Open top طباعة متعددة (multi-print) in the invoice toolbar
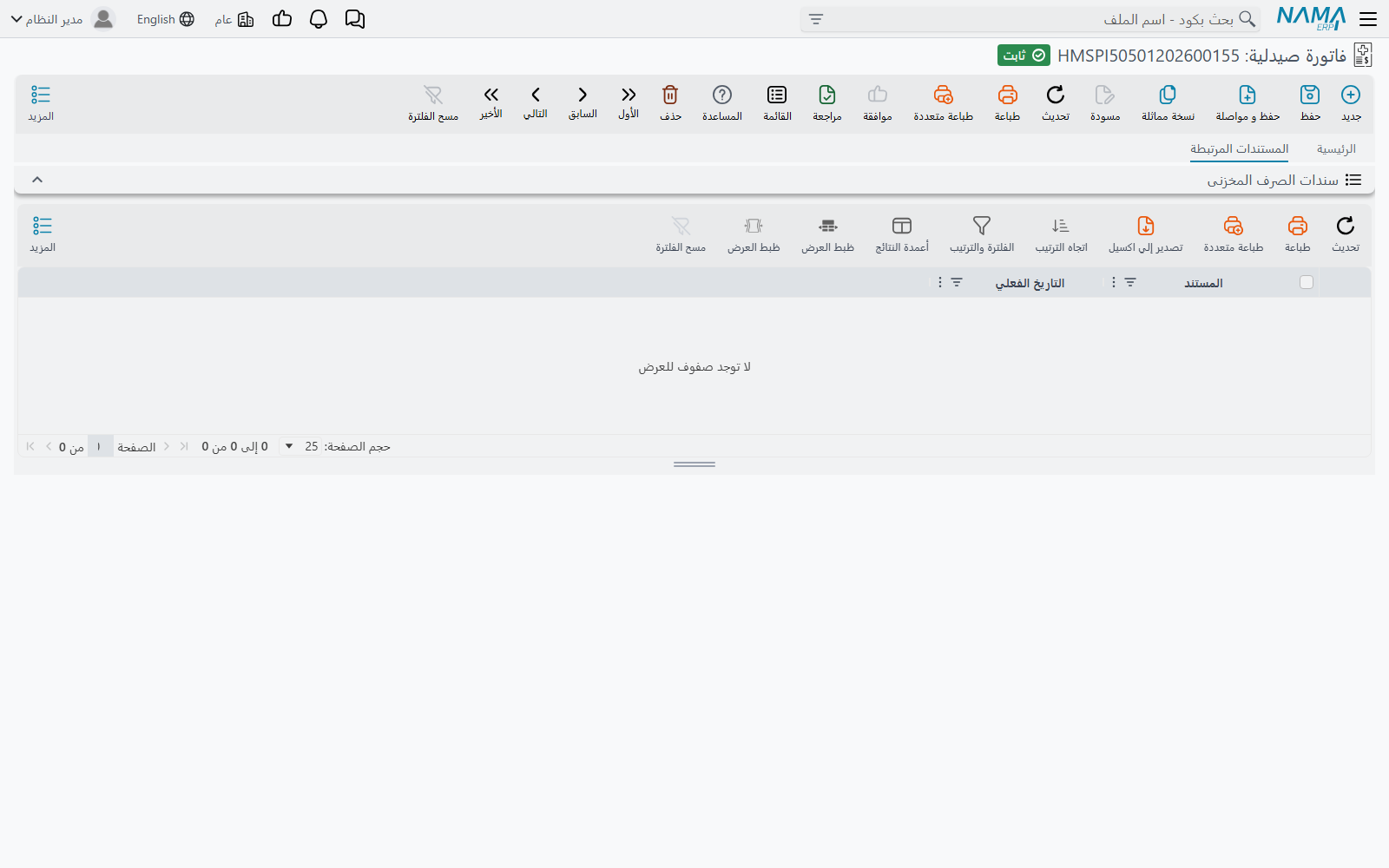1389x868 pixels. point(943,95)
